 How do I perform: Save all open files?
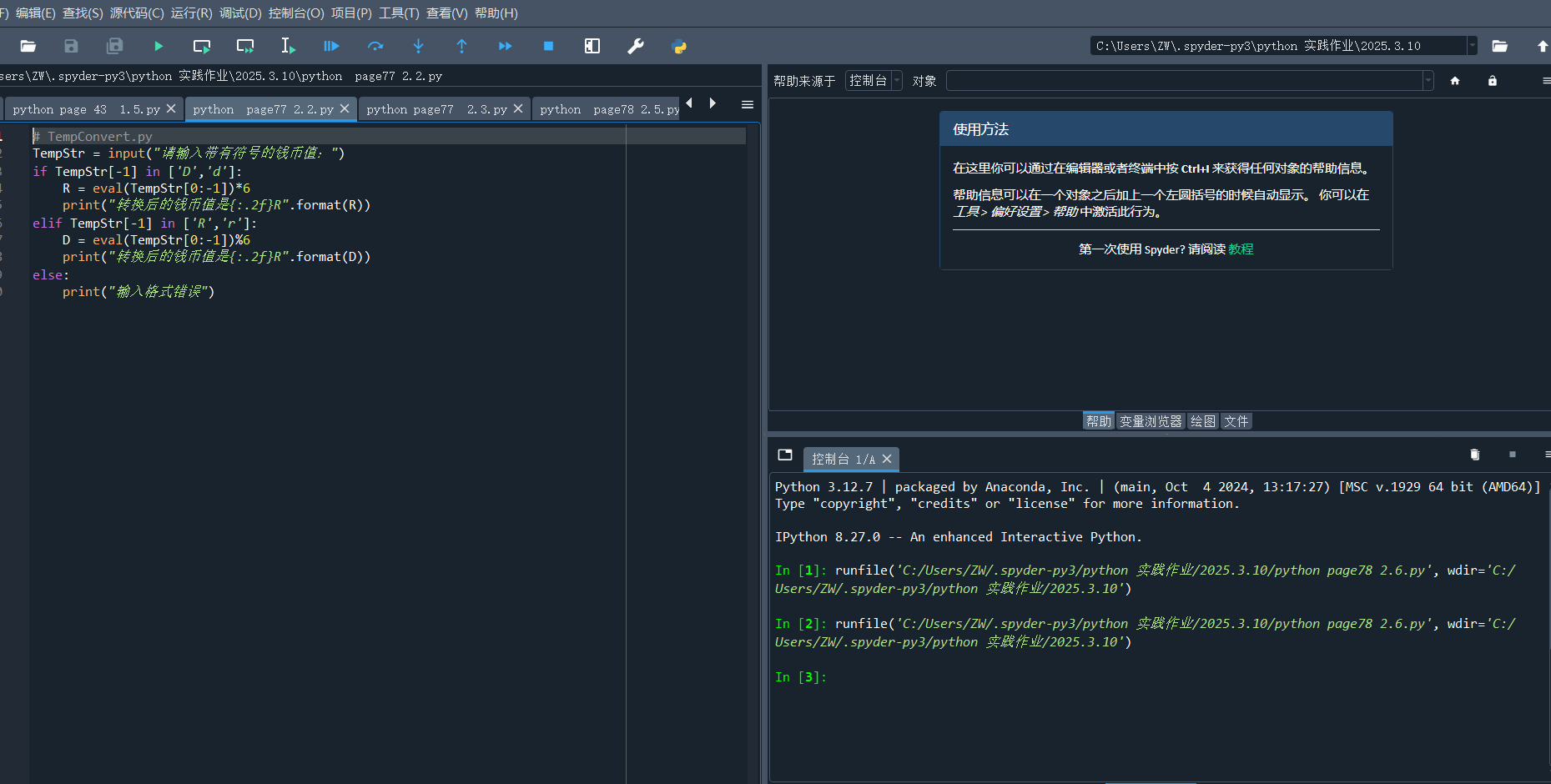[114, 46]
